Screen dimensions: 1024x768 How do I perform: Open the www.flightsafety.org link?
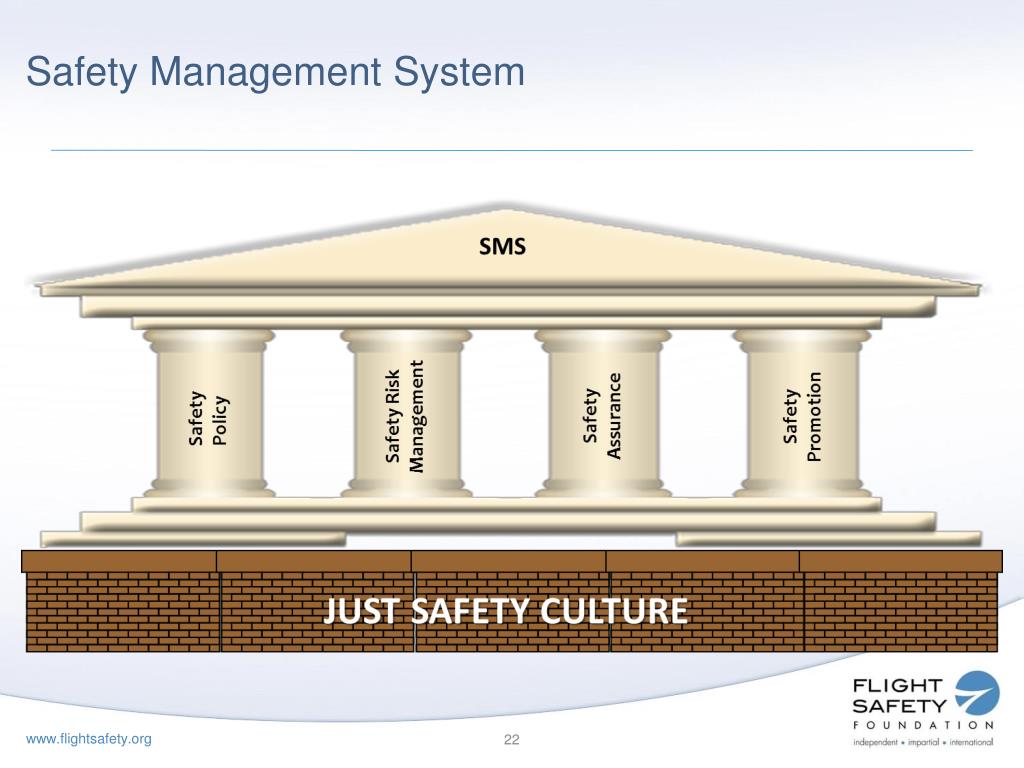(x=89, y=739)
